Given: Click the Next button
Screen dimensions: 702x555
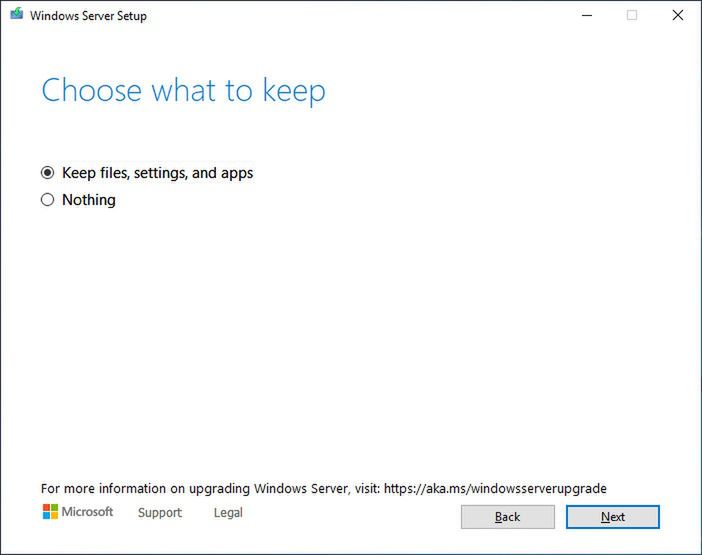Looking at the screenshot, I should (612, 517).
